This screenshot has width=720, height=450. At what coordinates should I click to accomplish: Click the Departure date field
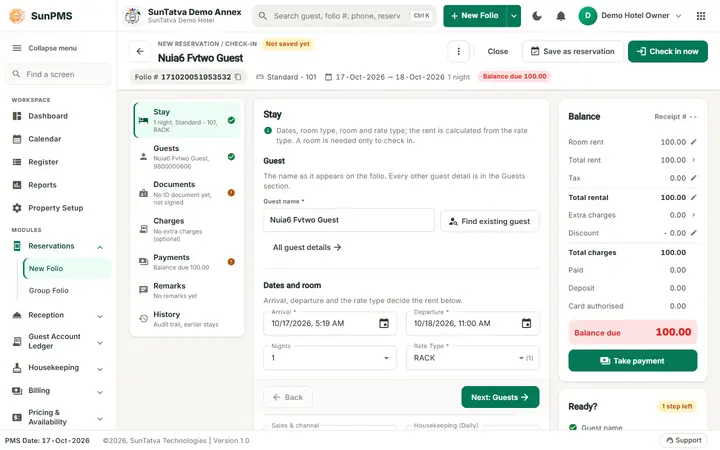point(472,323)
